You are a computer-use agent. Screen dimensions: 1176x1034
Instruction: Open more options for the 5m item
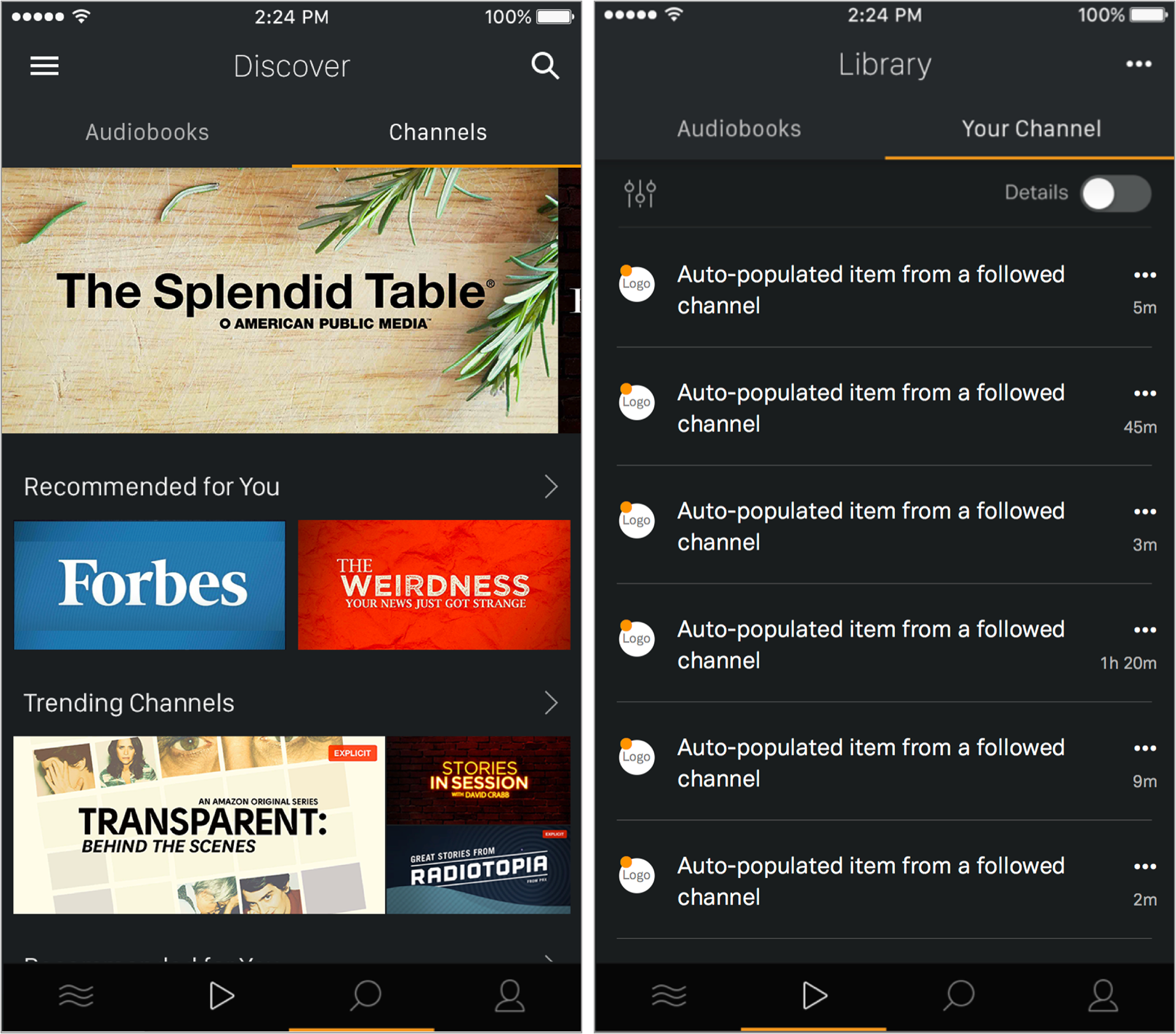pos(1145,275)
